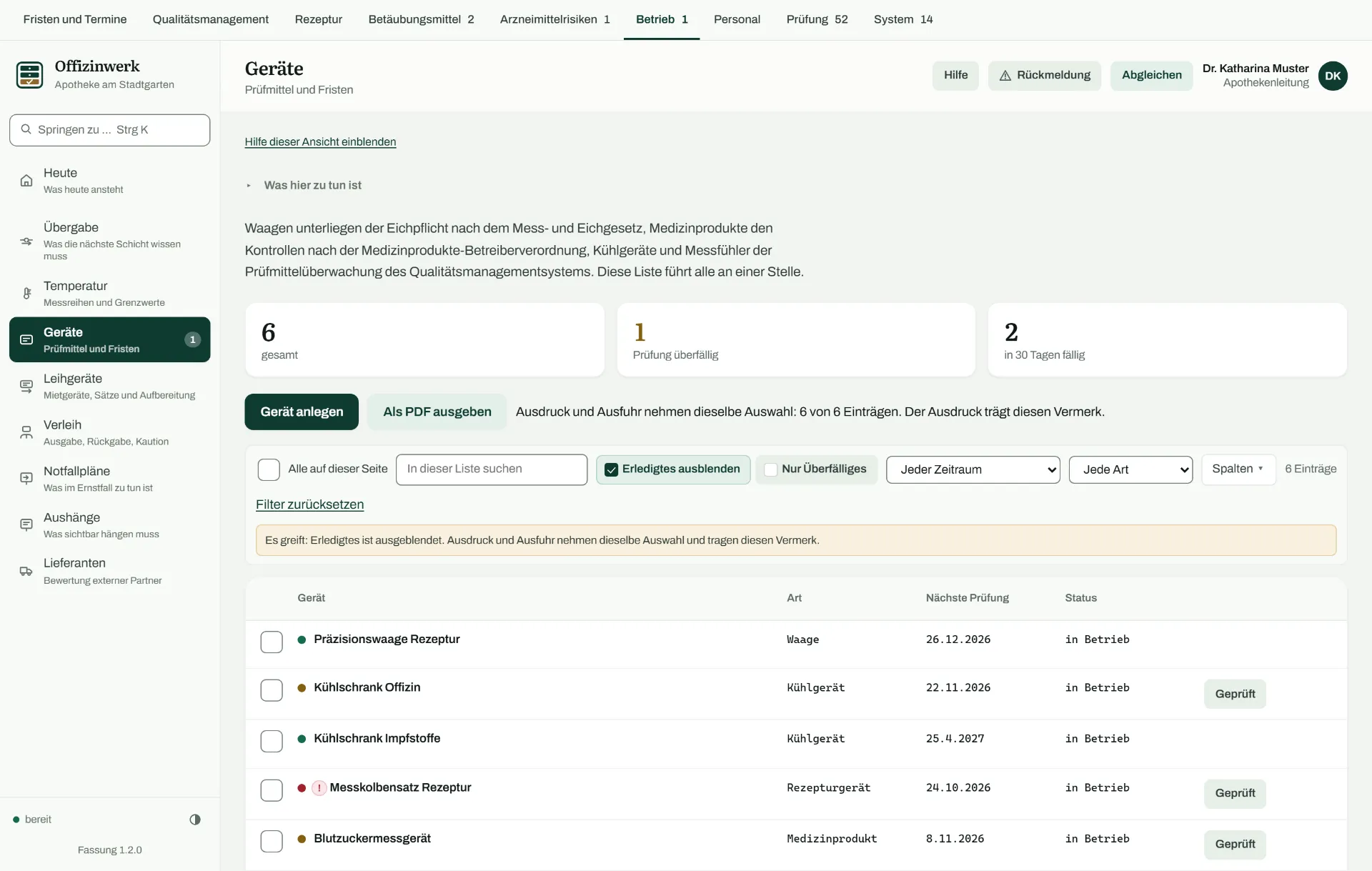The width and height of the screenshot is (1372, 871).
Task: Click the Filter zurücksetzen link
Action: pos(309,504)
